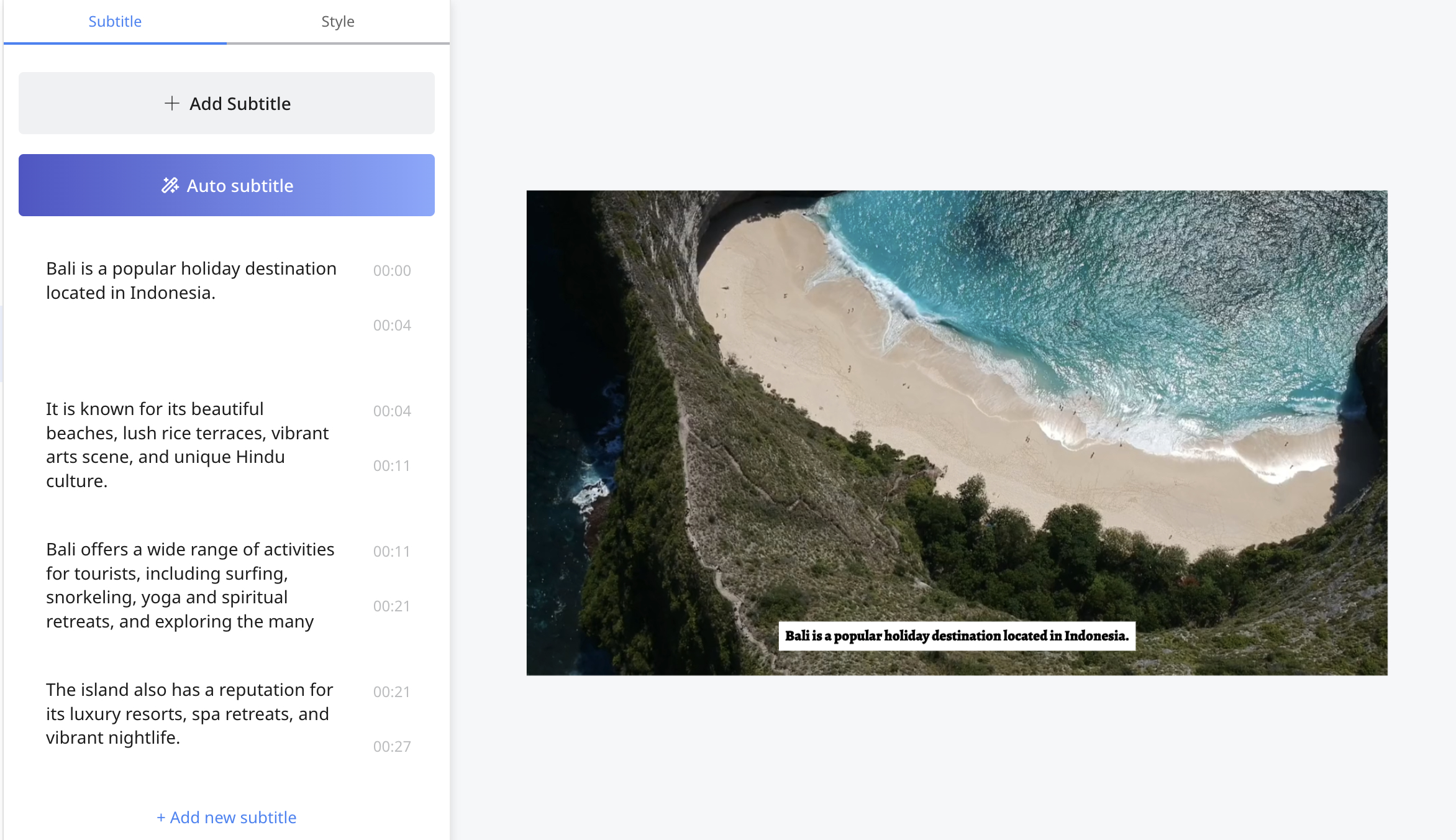Edit the 'It is known for its beautiful' subtitle

click(x=188, y=444)
